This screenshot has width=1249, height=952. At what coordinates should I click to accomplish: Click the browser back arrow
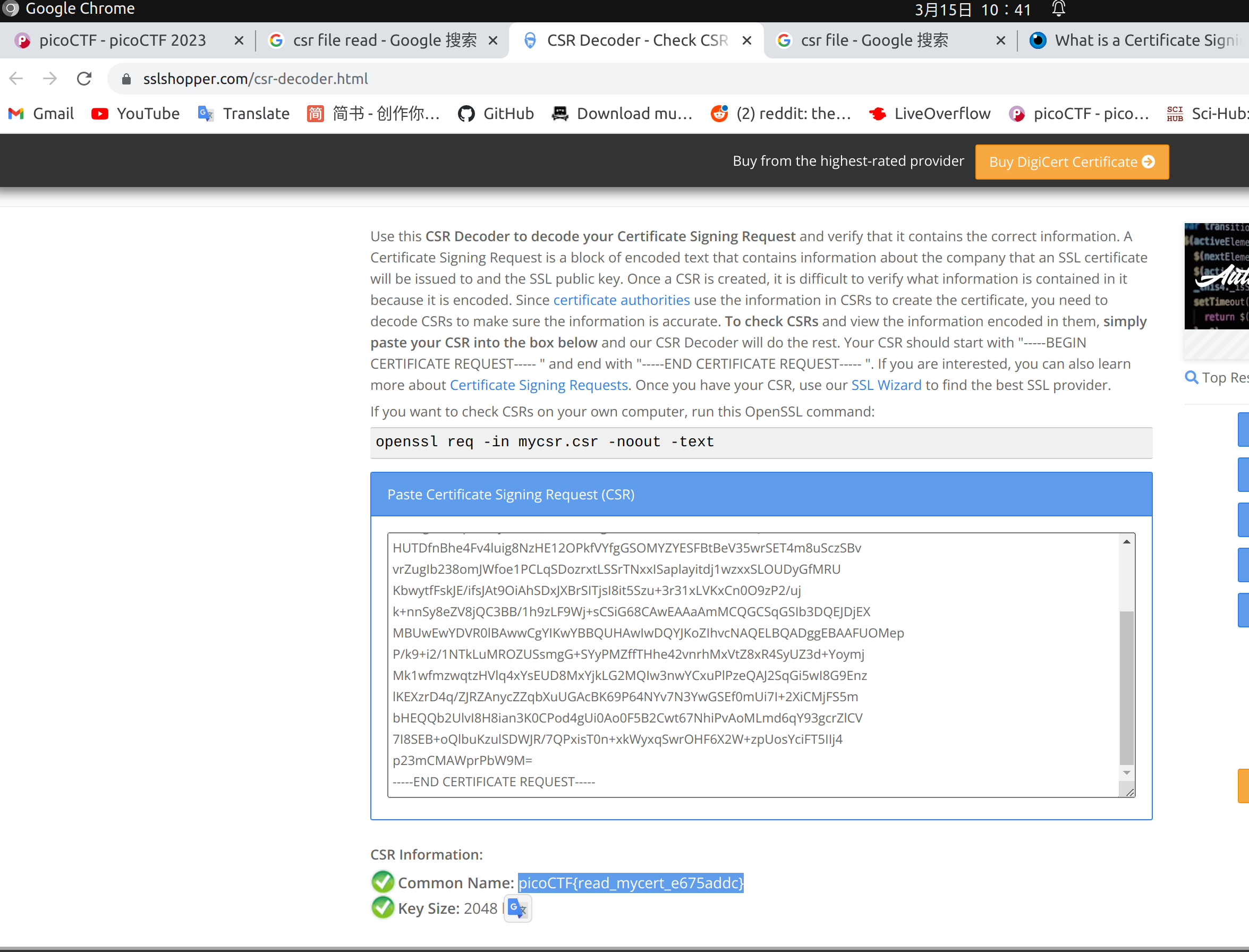[x=16, y=79]
